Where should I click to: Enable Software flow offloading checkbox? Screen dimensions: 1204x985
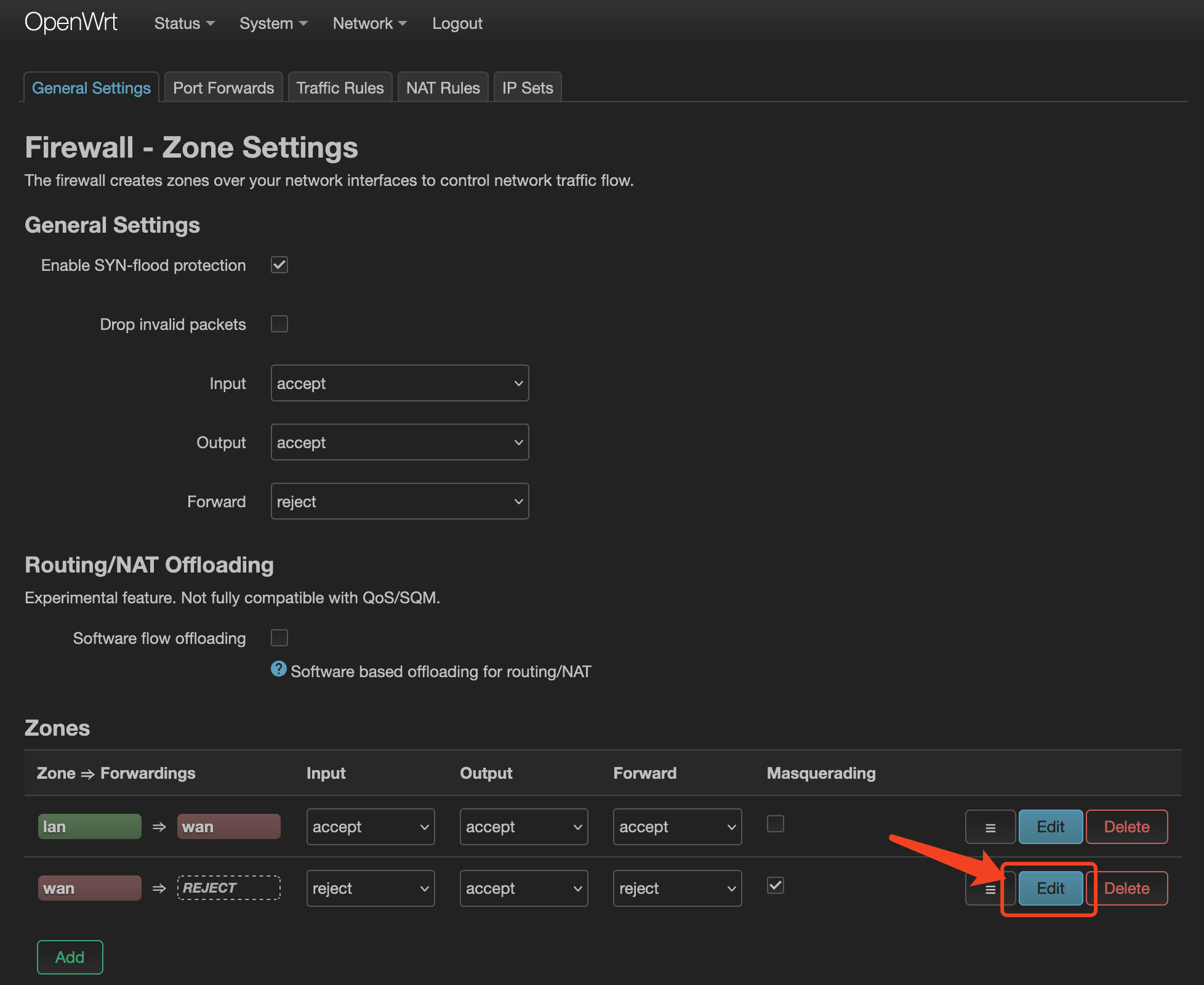pyautogui.click(x=279, y=638)
